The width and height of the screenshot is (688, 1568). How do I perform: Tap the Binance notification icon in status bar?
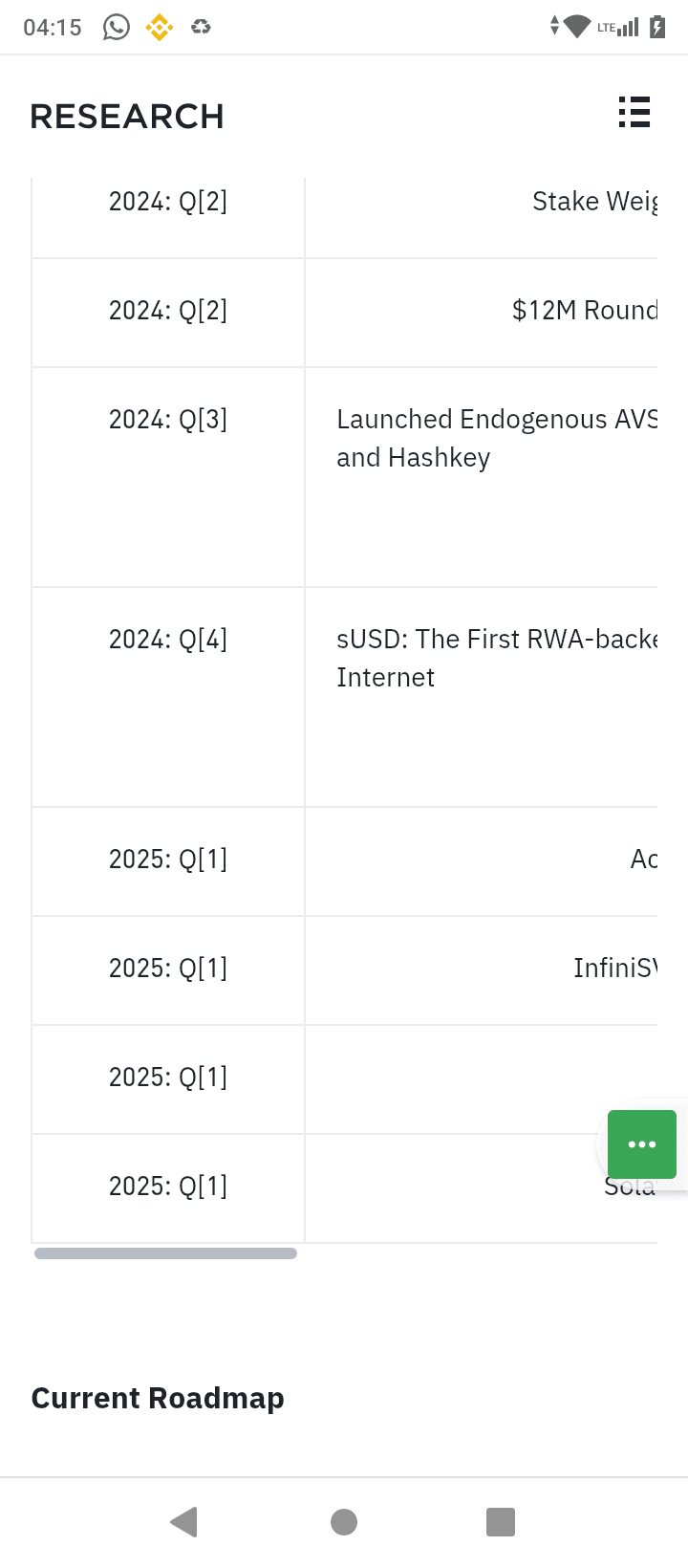point(160,27)
